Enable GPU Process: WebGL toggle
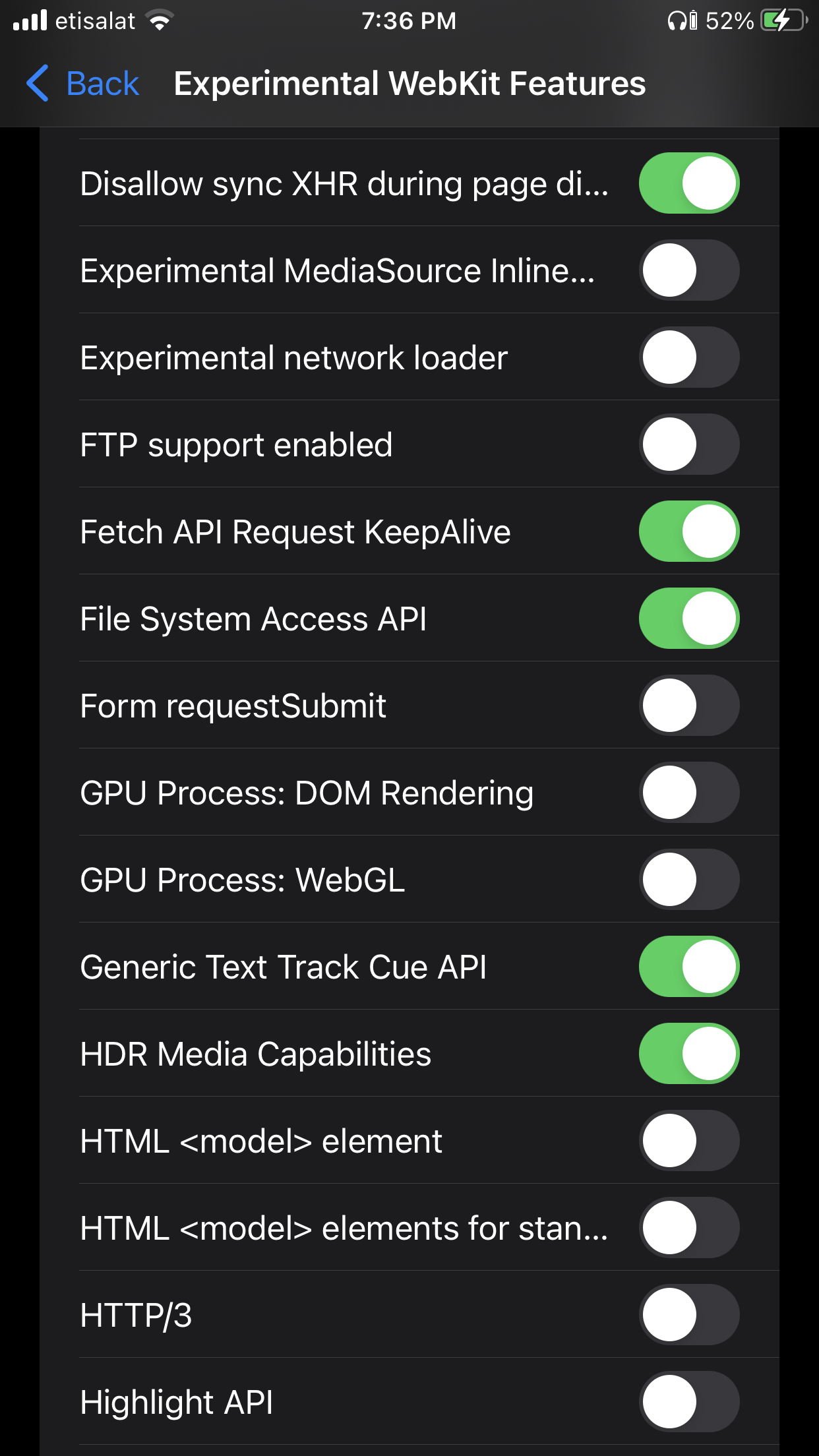 (x=688, y=880)
